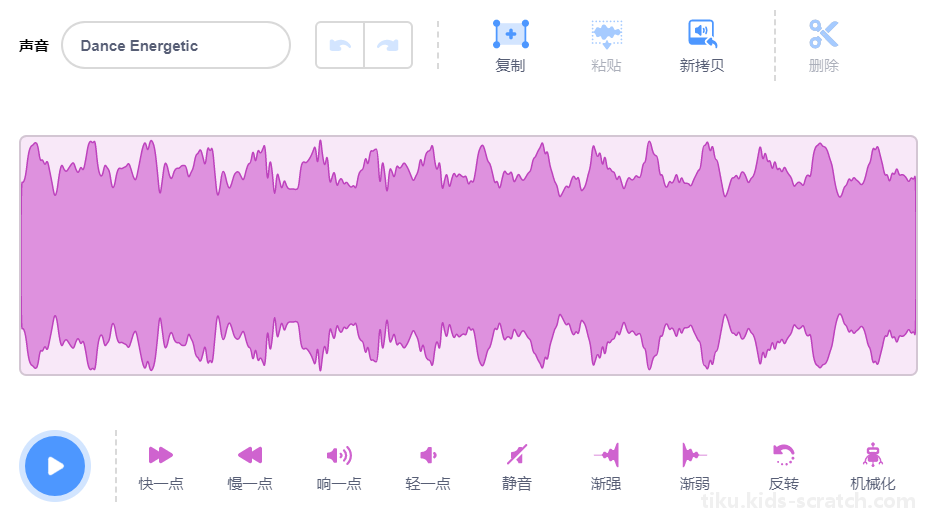This screenshot has height=516, width=941.
Task: Click the sound name field Dance Energetic
Action: click(176, 45)
